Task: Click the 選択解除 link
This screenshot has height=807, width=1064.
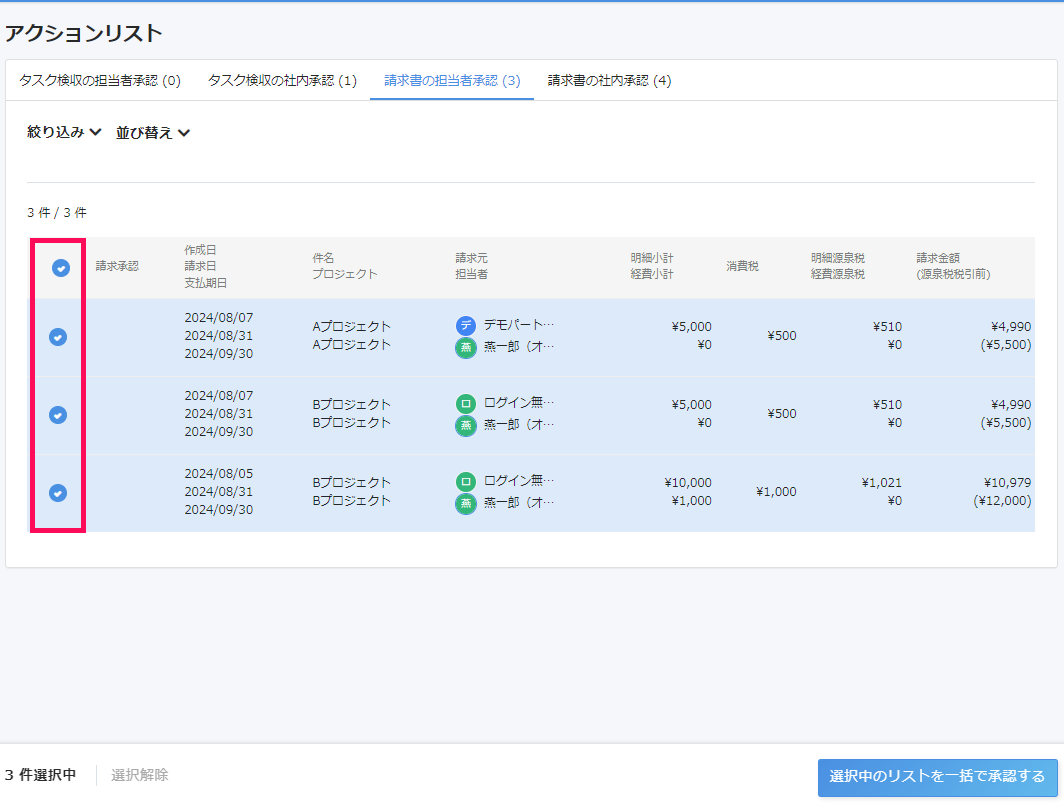Action: 140,775
